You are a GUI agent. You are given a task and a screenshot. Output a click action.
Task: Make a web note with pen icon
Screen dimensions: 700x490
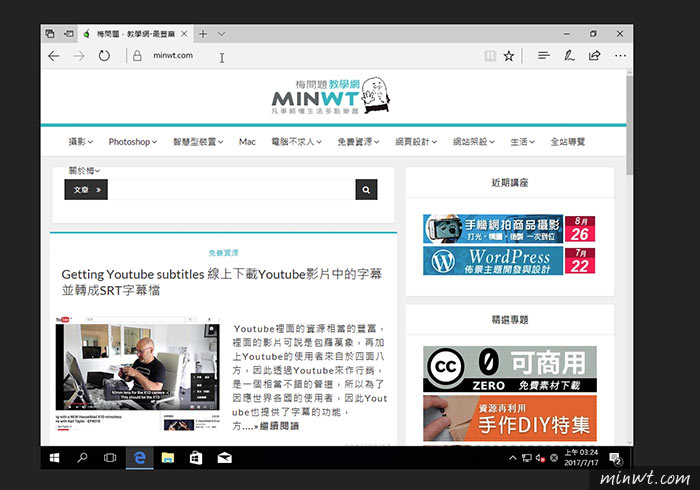tap(569, 55)
